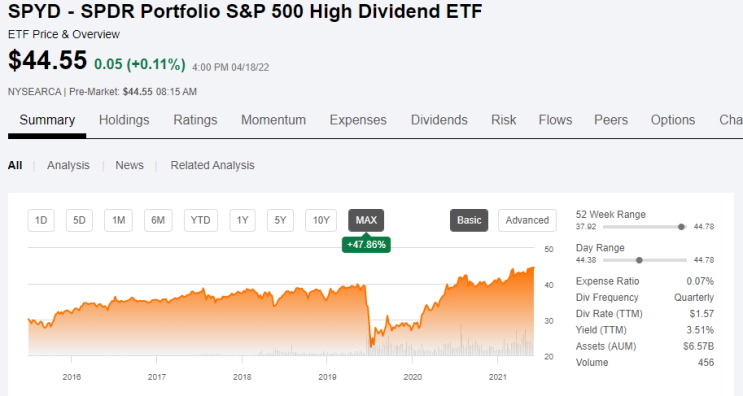Click the 52 Week Range slider marker
This screenshot has width=743, height=396.
point(681,227)
